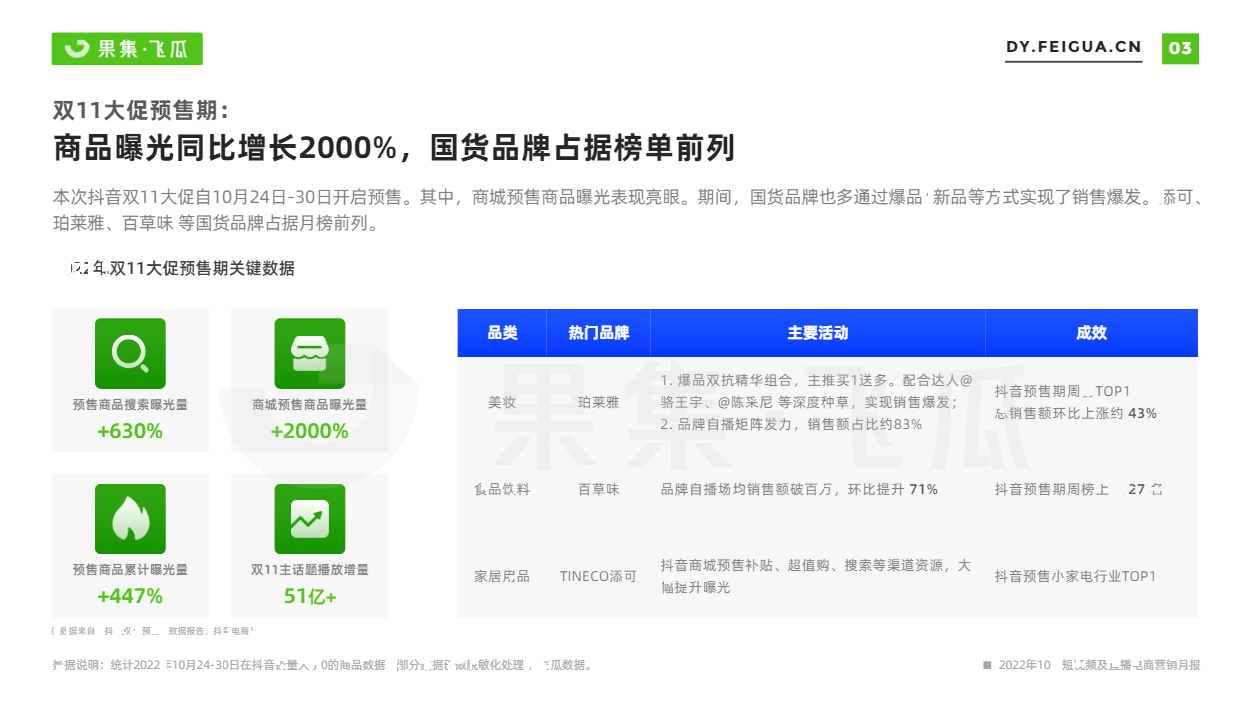Select the +630% value

click(x=130, y=431)
